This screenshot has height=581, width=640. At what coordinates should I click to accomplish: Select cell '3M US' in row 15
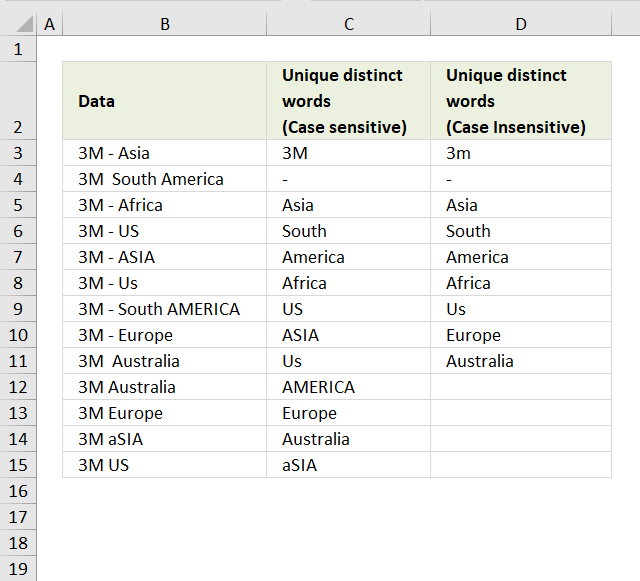164,465
